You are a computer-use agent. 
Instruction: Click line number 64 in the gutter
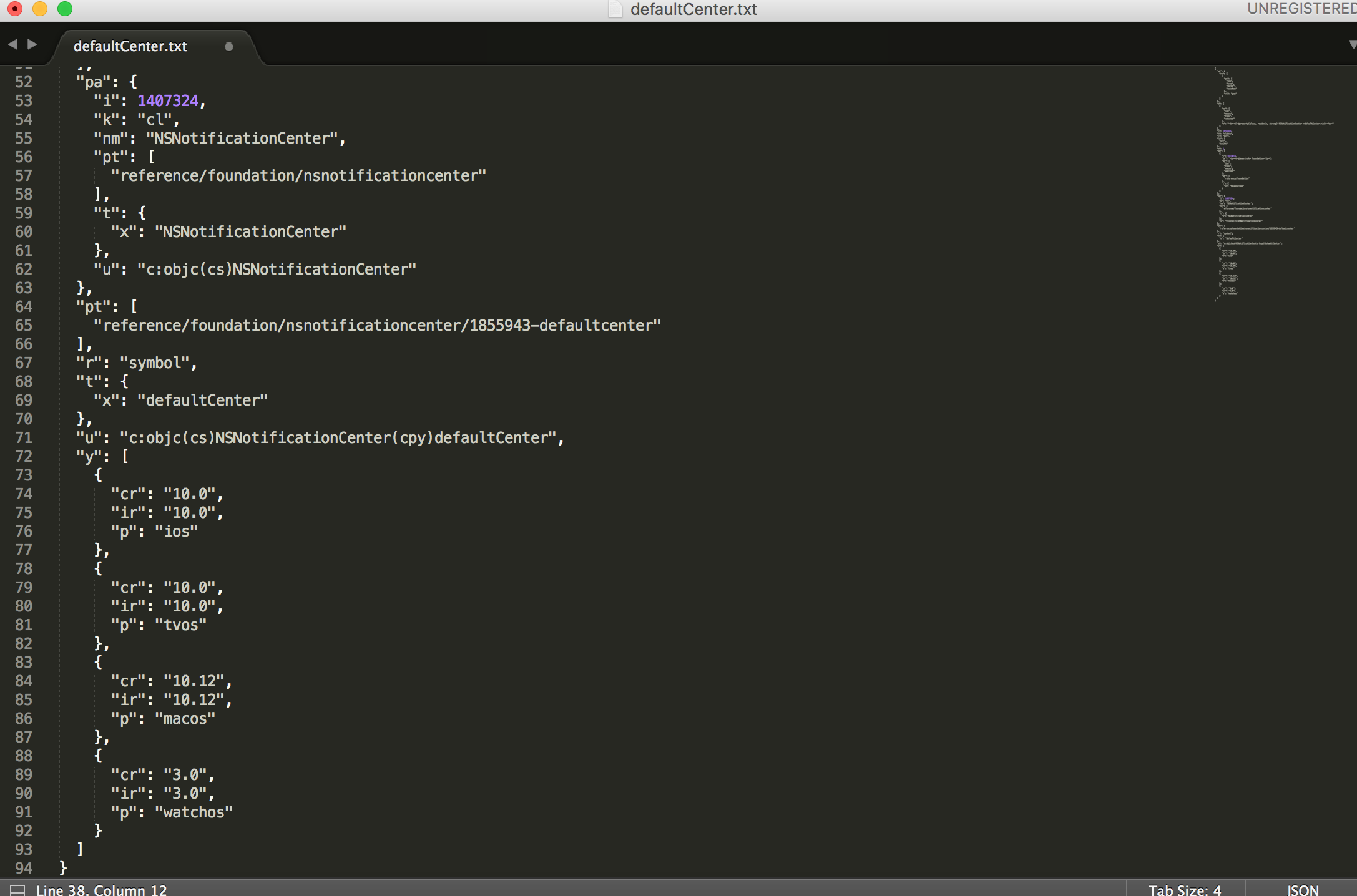24,306
